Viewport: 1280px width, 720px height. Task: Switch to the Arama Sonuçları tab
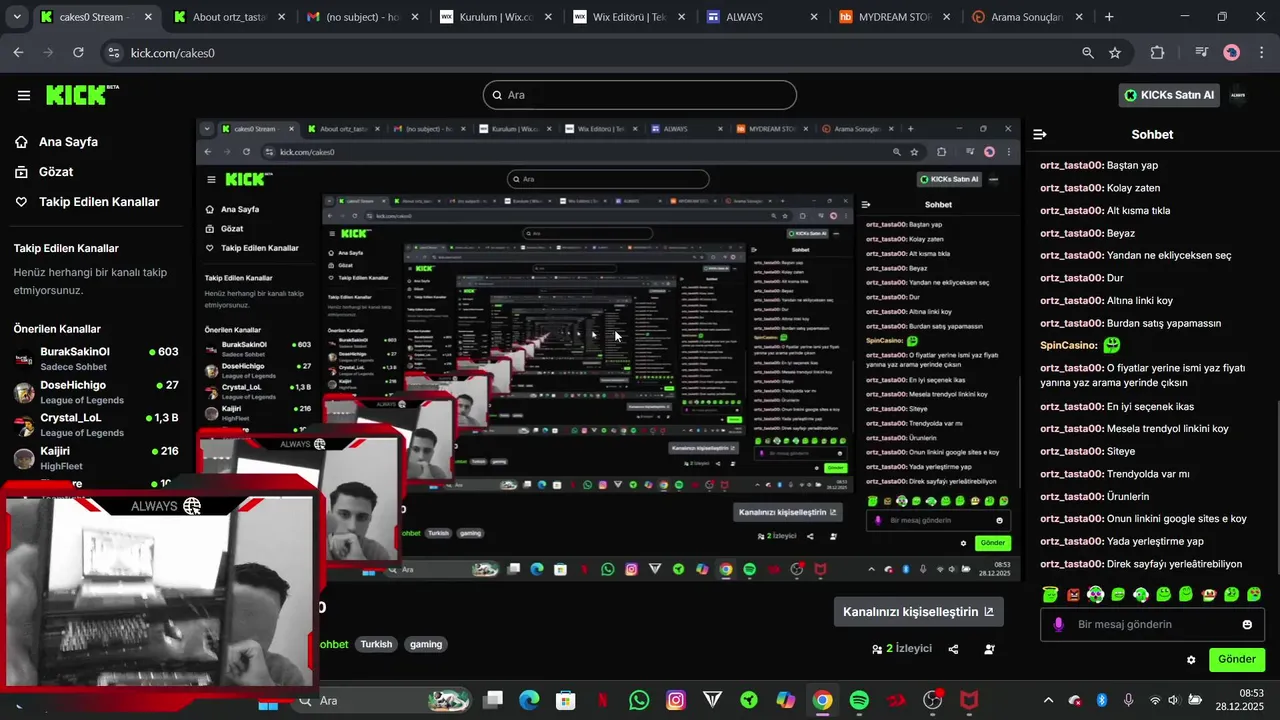point(1027,17)
